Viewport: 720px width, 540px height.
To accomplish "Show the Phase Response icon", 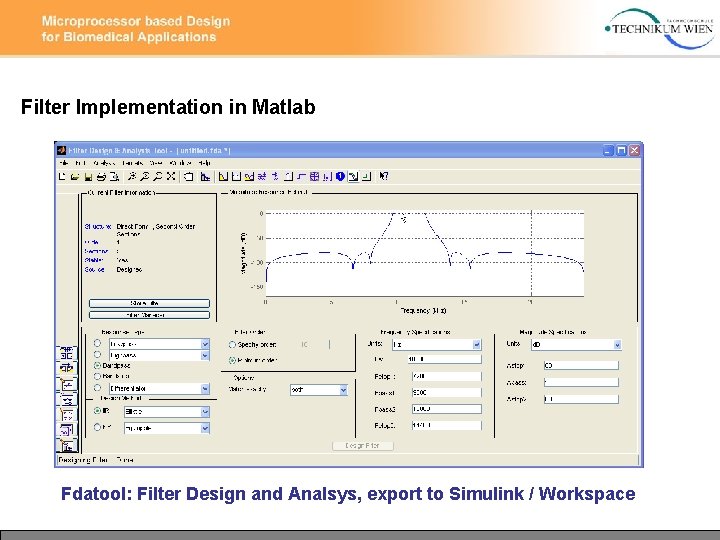I will point(236,176).
